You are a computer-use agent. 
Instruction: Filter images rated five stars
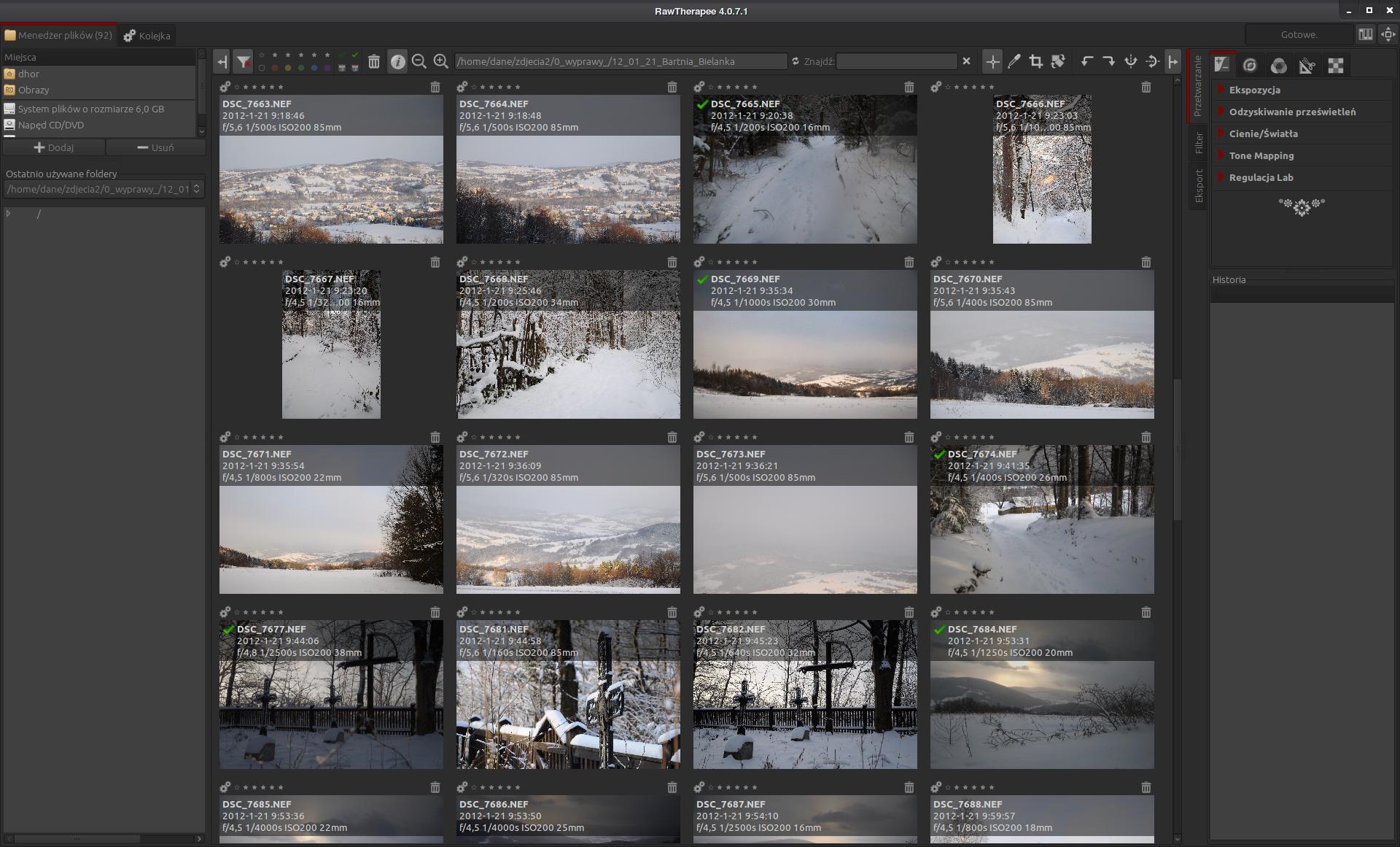[x=327, y=55]
